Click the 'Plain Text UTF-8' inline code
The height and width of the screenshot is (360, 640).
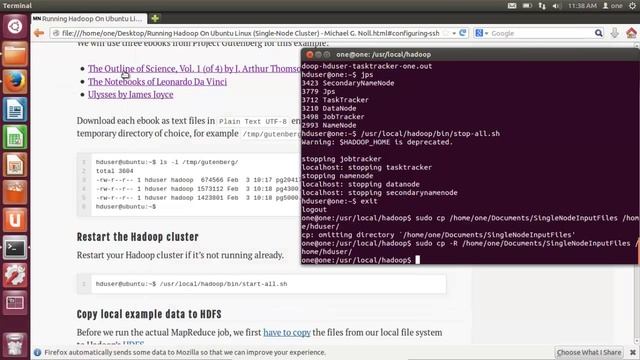tap(253, 121)
